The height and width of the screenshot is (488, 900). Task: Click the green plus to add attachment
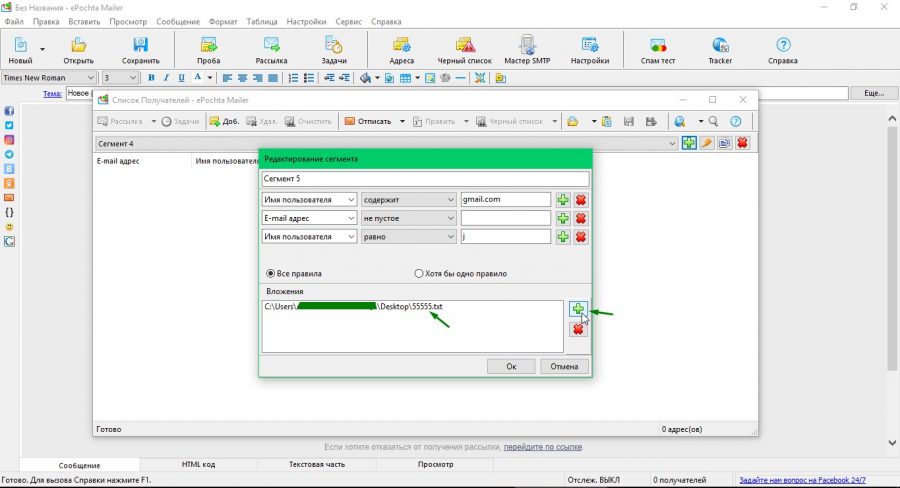[577, 309]
